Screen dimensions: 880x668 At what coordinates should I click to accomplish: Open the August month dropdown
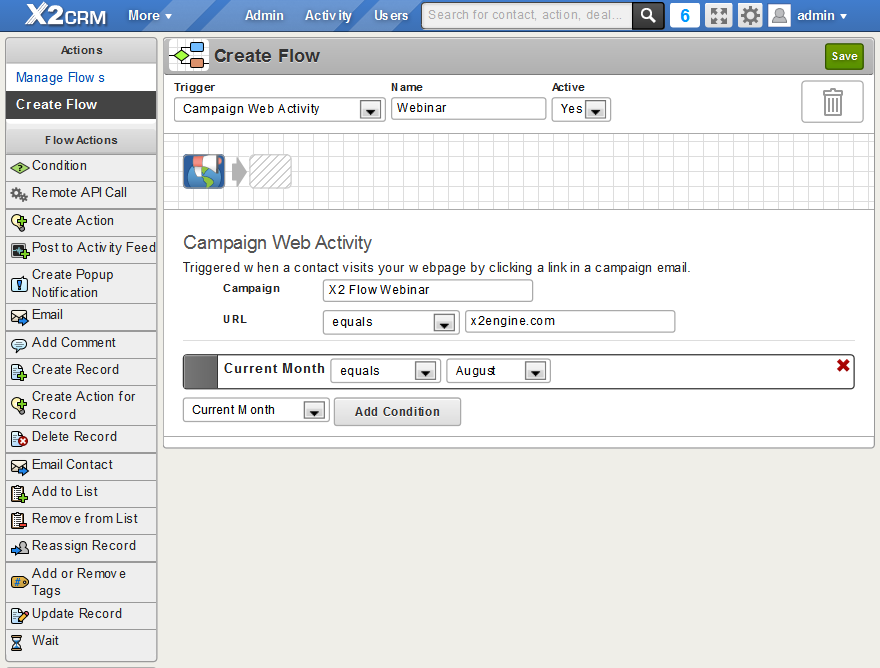[498, 371]
